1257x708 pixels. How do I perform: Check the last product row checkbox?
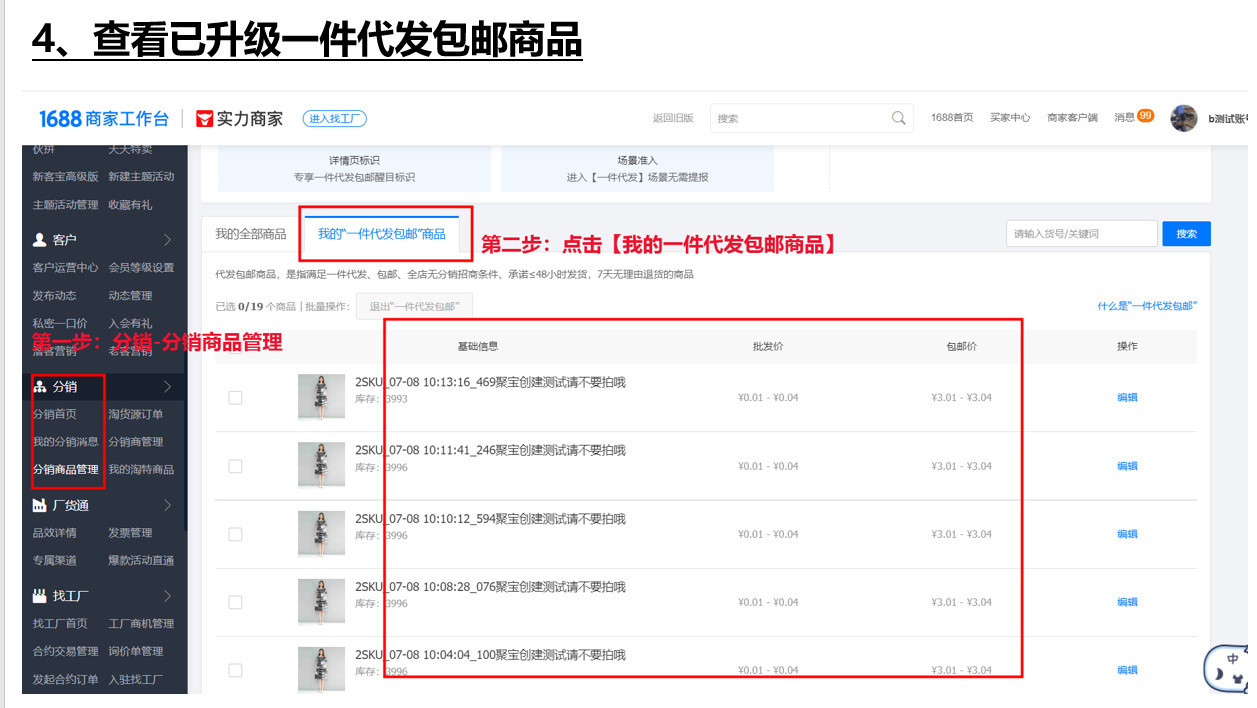[235, 669]
